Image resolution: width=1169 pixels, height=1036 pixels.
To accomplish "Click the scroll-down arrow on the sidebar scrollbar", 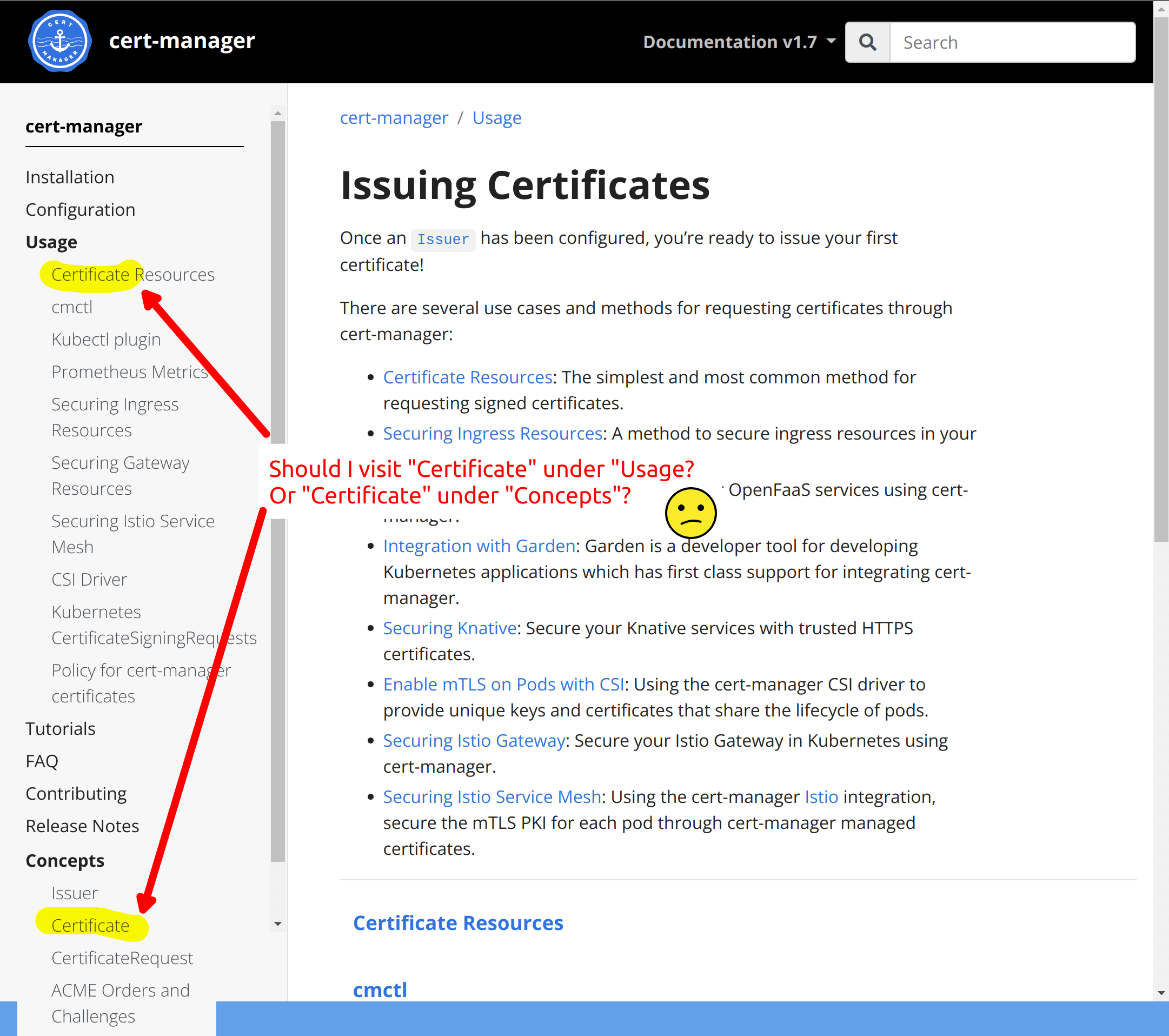I will pyautogui.click(x=277, y=923).
